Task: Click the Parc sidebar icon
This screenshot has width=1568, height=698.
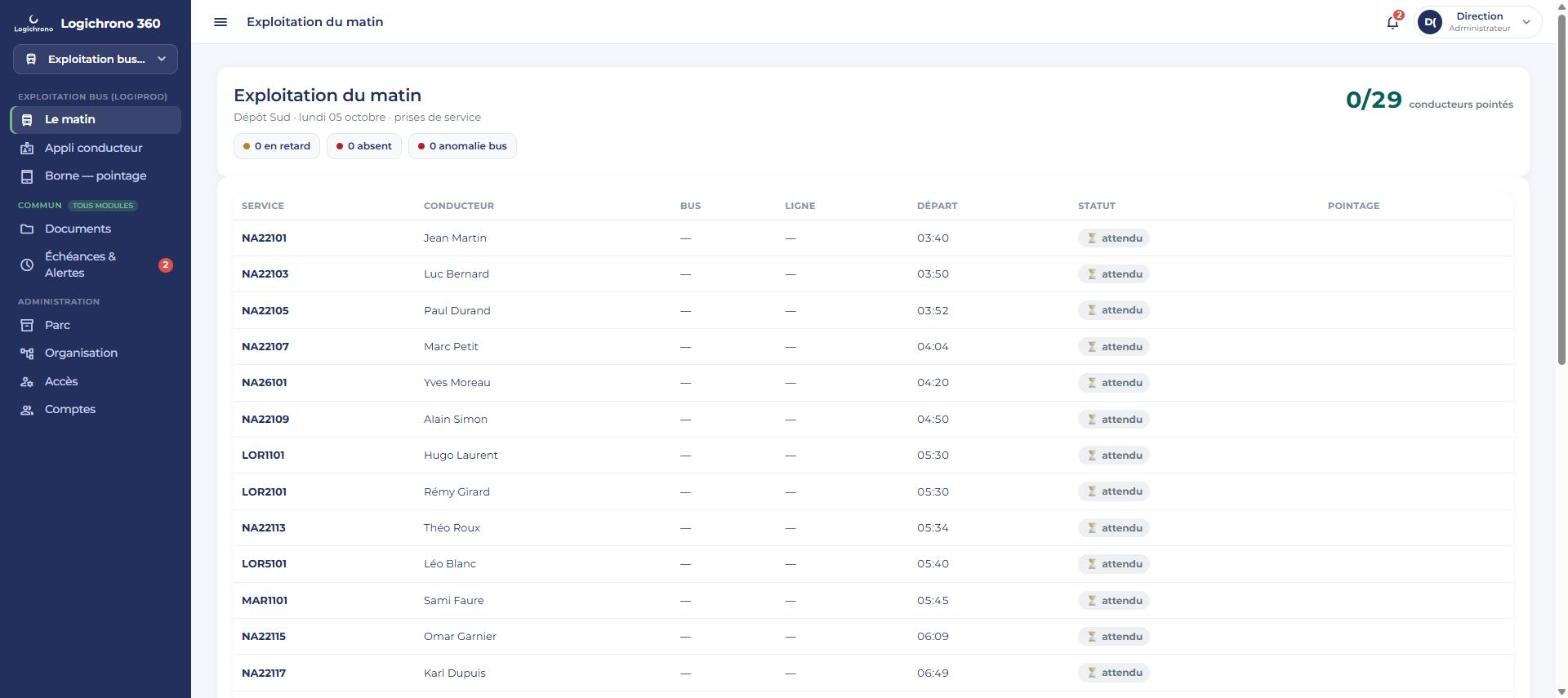Action: pos(27,325)
